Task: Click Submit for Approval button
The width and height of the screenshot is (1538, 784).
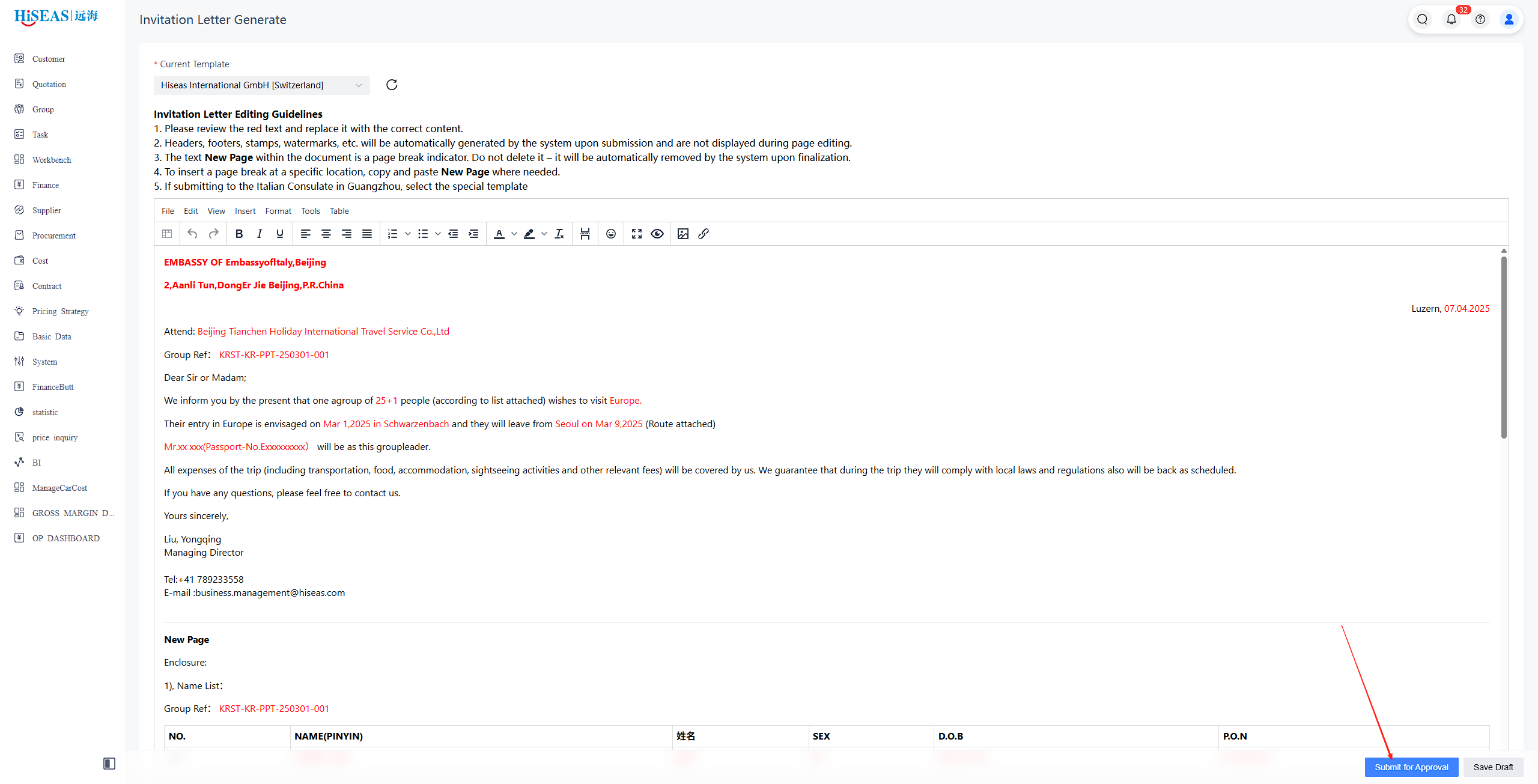Action: (1411, 767)
